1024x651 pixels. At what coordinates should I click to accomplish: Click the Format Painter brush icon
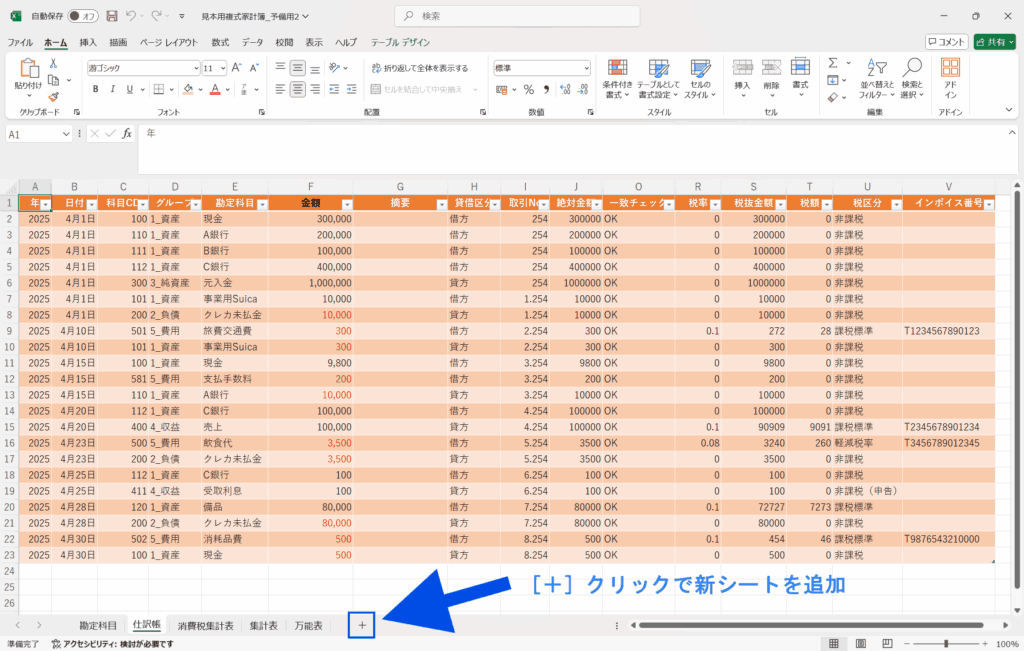54,97
